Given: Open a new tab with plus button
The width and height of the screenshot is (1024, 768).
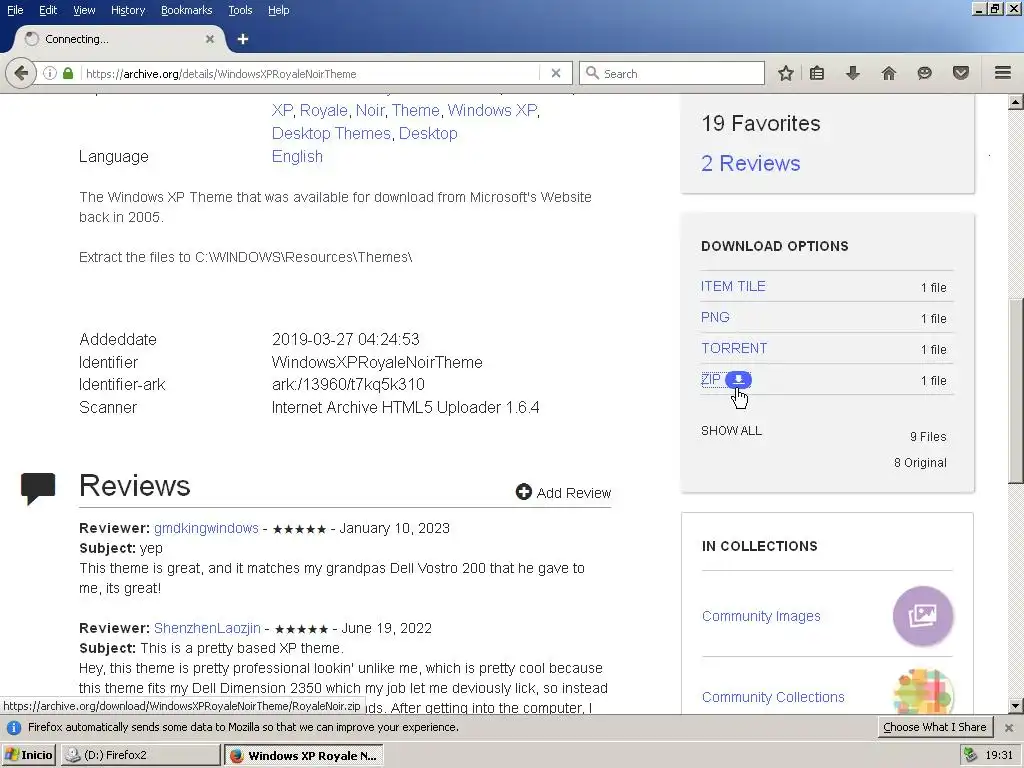Looking at the screenshot, I should tap(243, 39).
